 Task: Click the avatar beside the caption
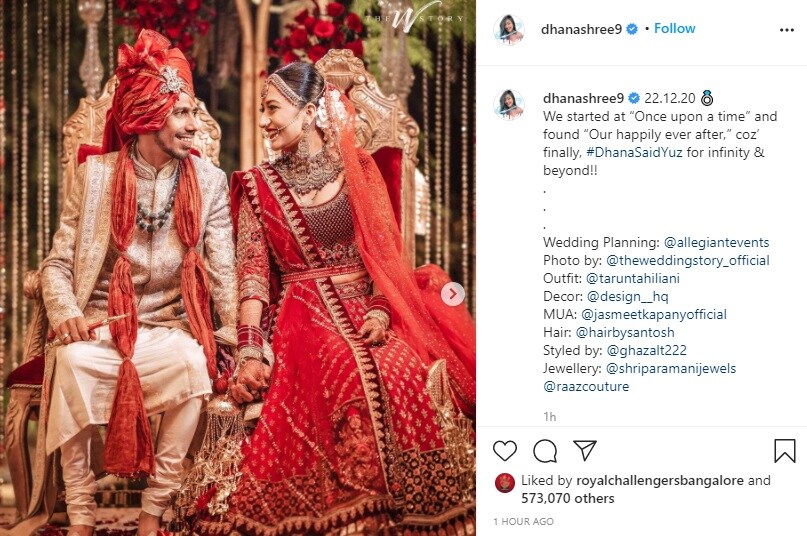(x=508, y=104)
